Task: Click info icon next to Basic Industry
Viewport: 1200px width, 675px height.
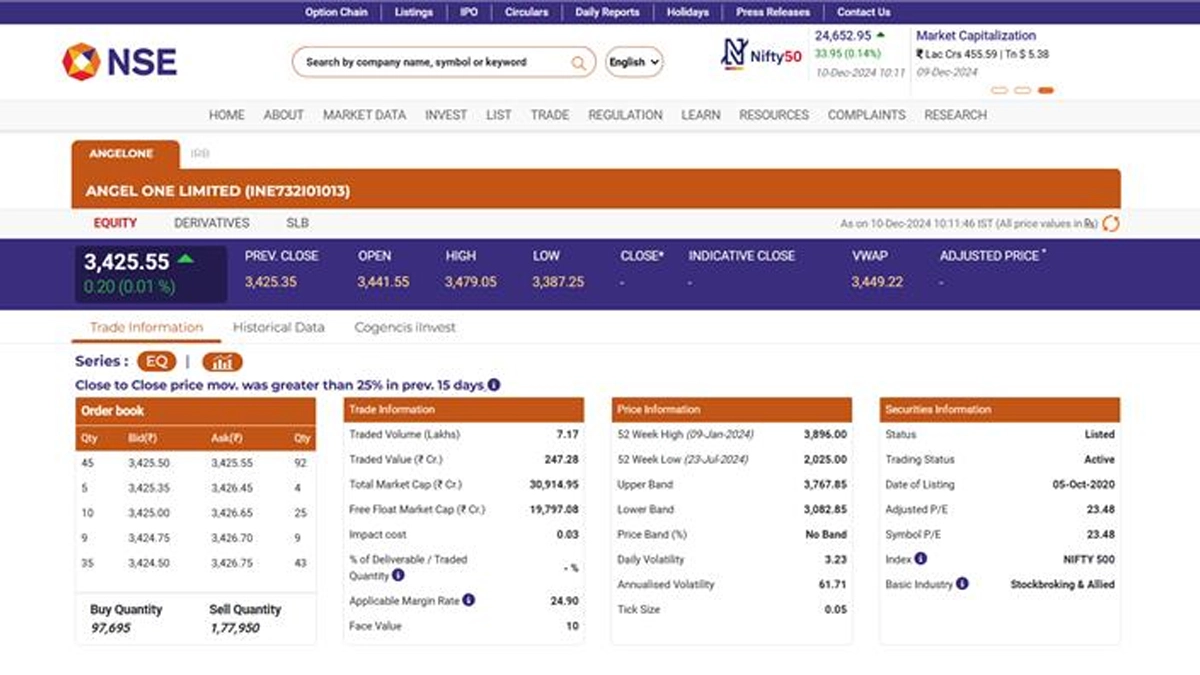Action: point(962,583)
